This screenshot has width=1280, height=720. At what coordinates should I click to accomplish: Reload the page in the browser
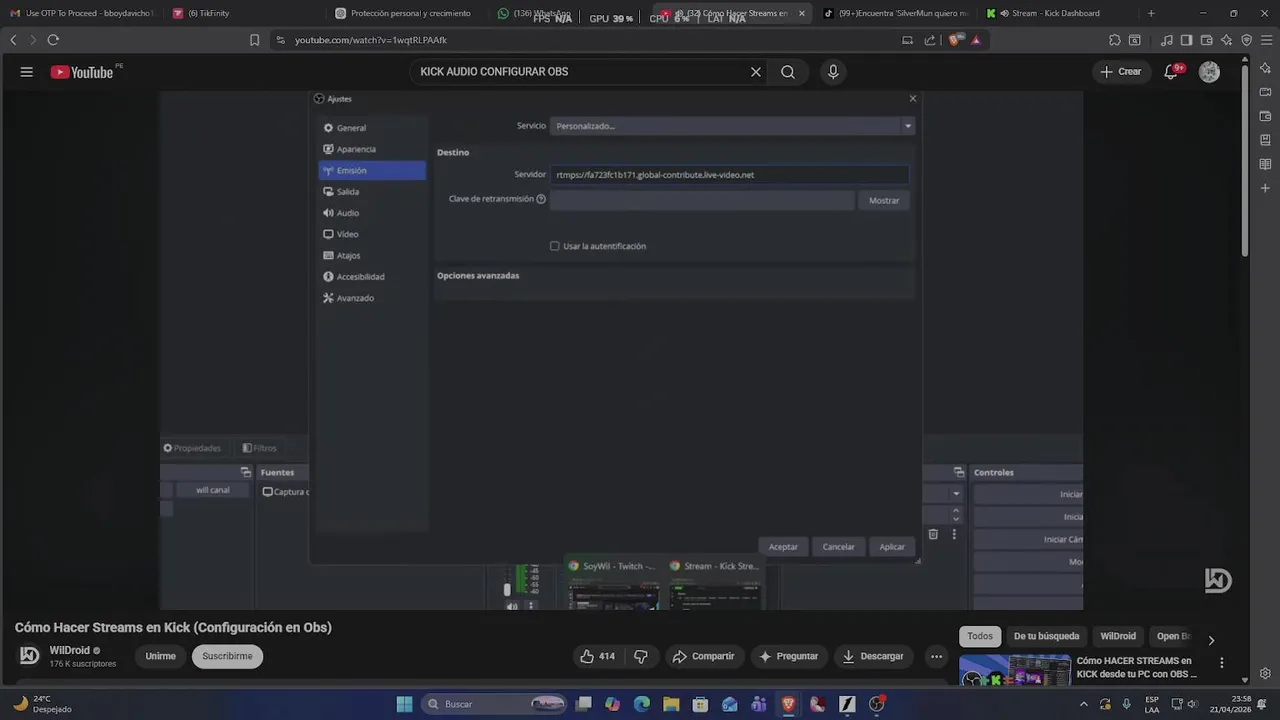[53, 40]
